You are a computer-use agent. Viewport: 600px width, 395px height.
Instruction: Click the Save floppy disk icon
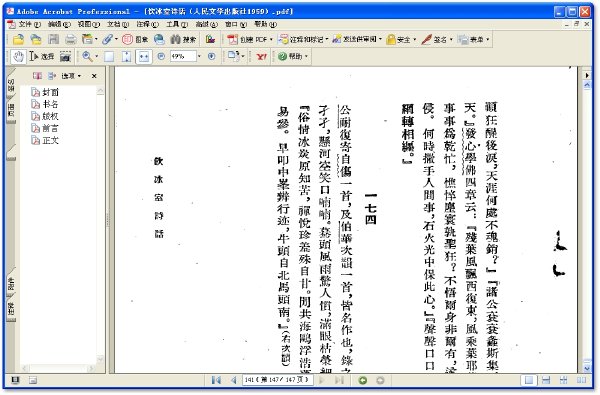pyautogui.click(x=53, y=39)
